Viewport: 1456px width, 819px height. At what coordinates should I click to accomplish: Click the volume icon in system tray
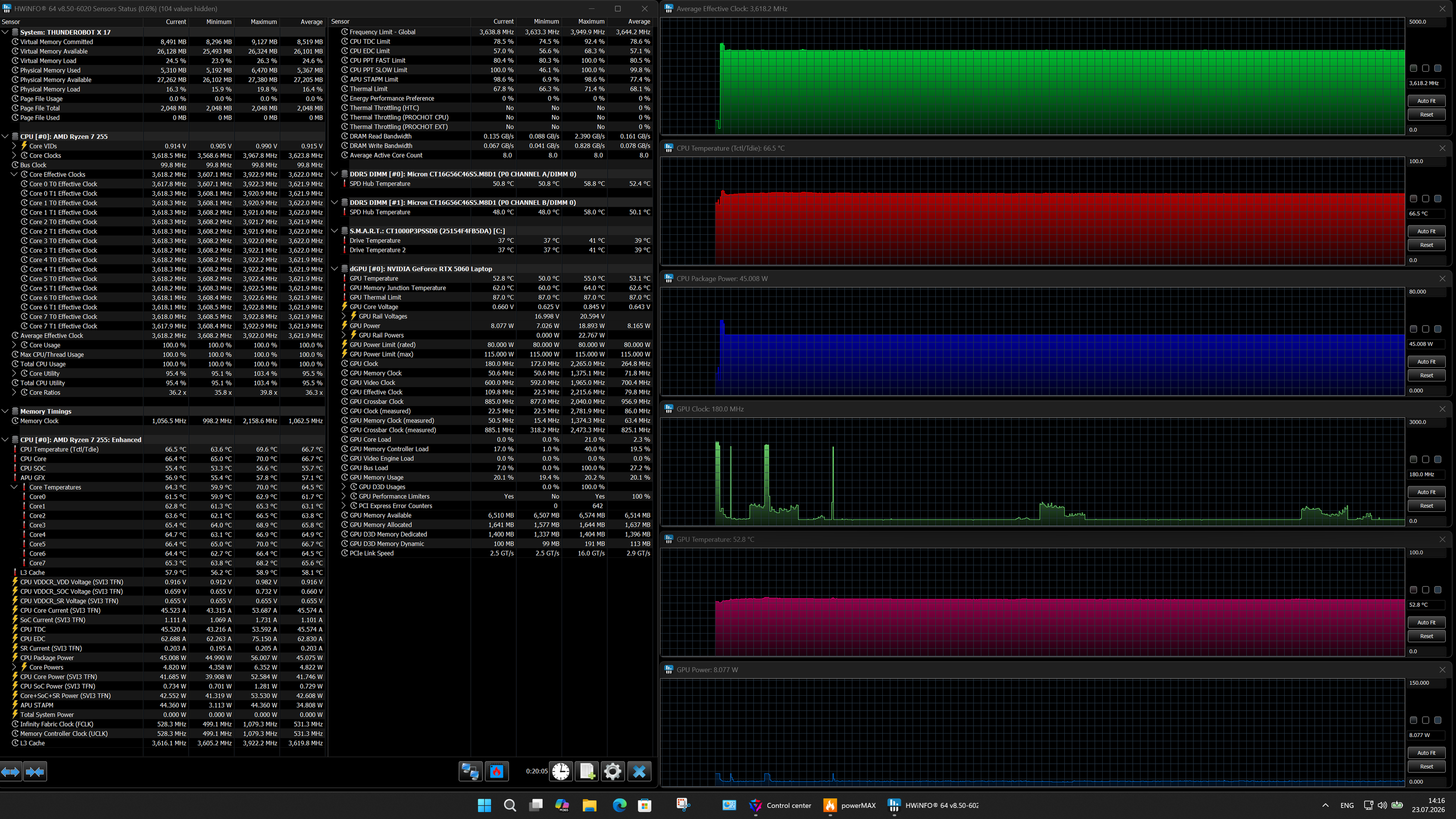coord(1382,805)
